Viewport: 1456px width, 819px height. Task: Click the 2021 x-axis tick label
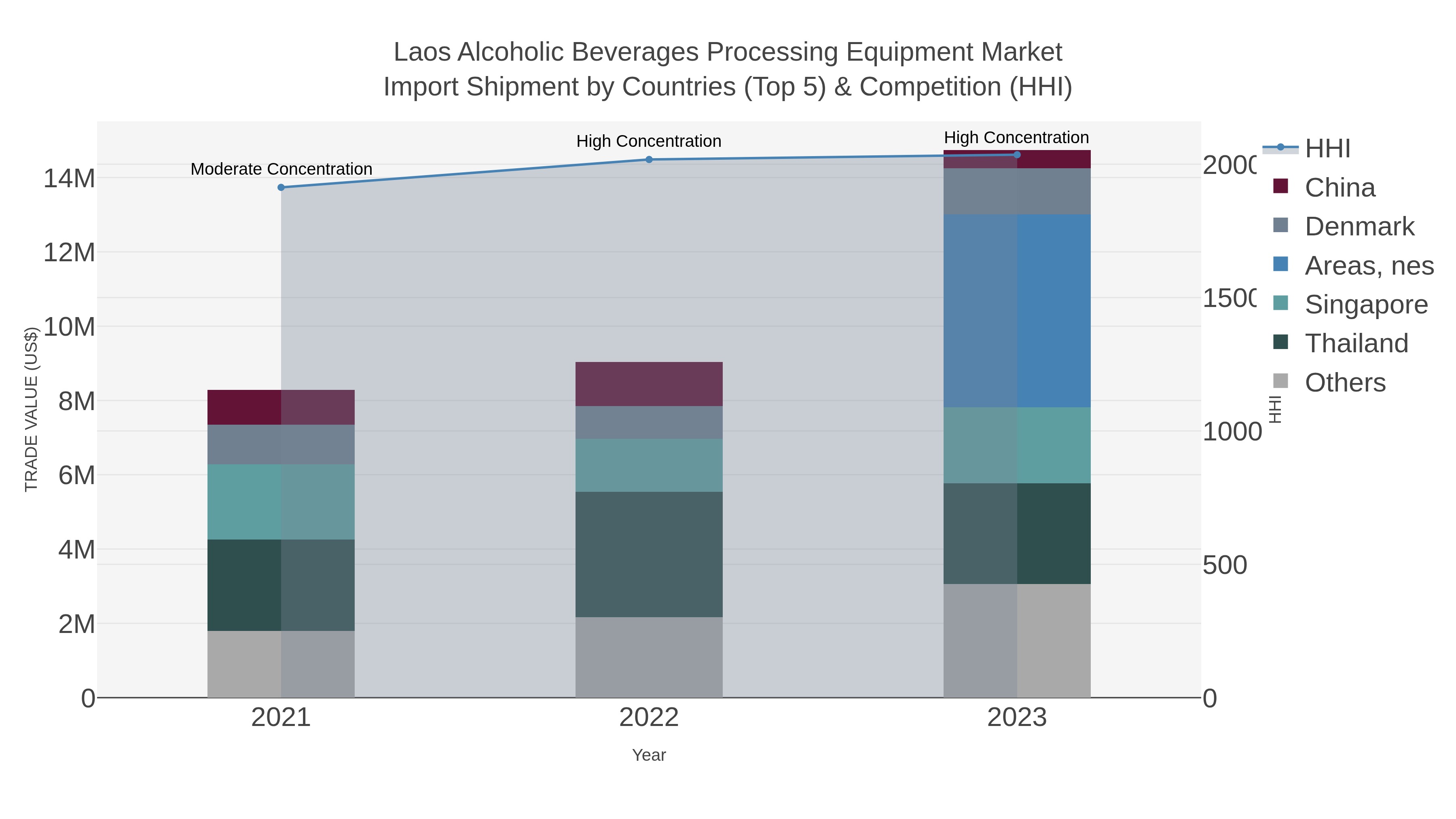(x=281, y=717)
